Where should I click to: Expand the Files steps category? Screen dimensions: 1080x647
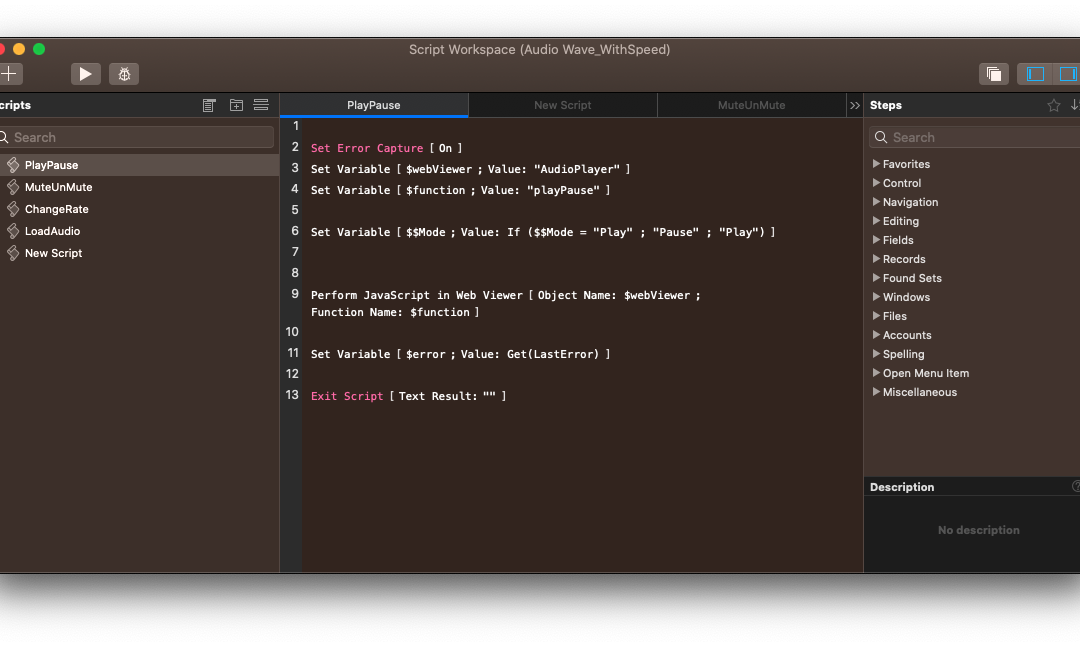coord(876,316)
